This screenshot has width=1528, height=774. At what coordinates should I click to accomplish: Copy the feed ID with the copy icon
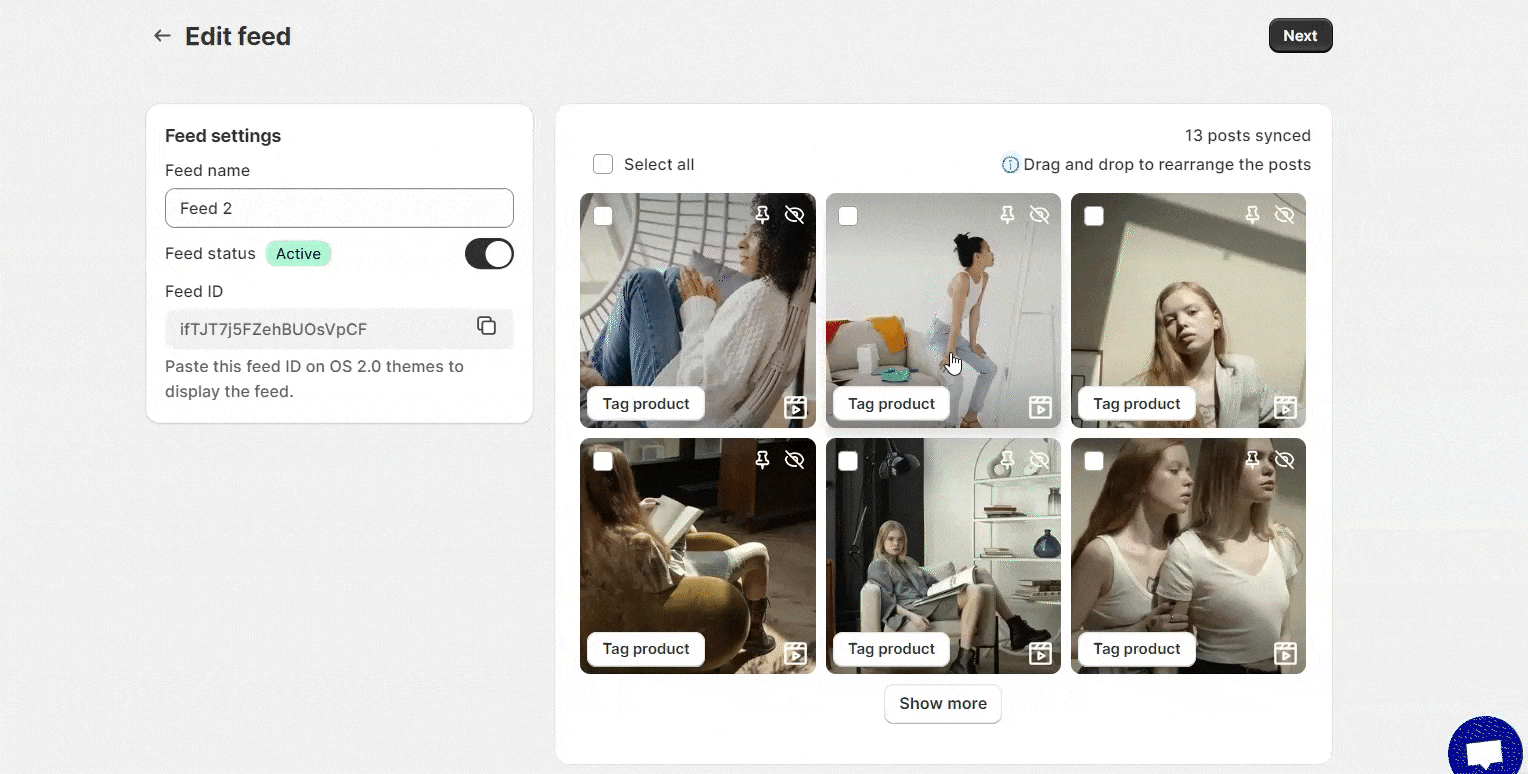(486, 326)
